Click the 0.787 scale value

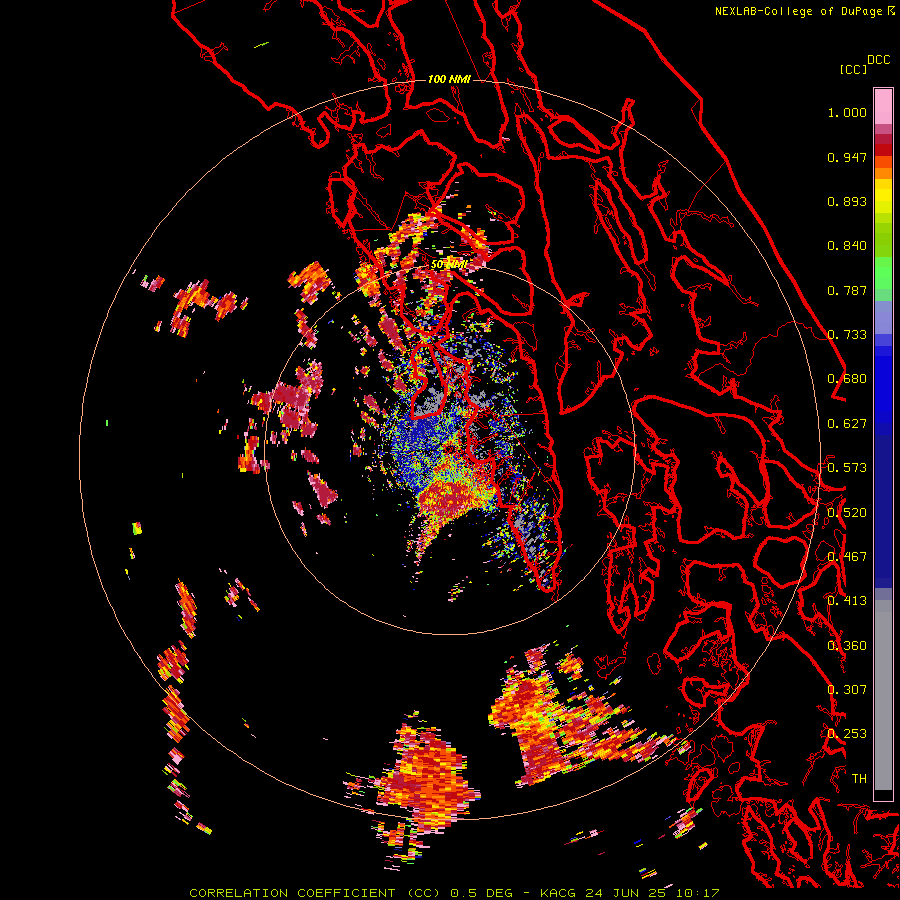847,290
